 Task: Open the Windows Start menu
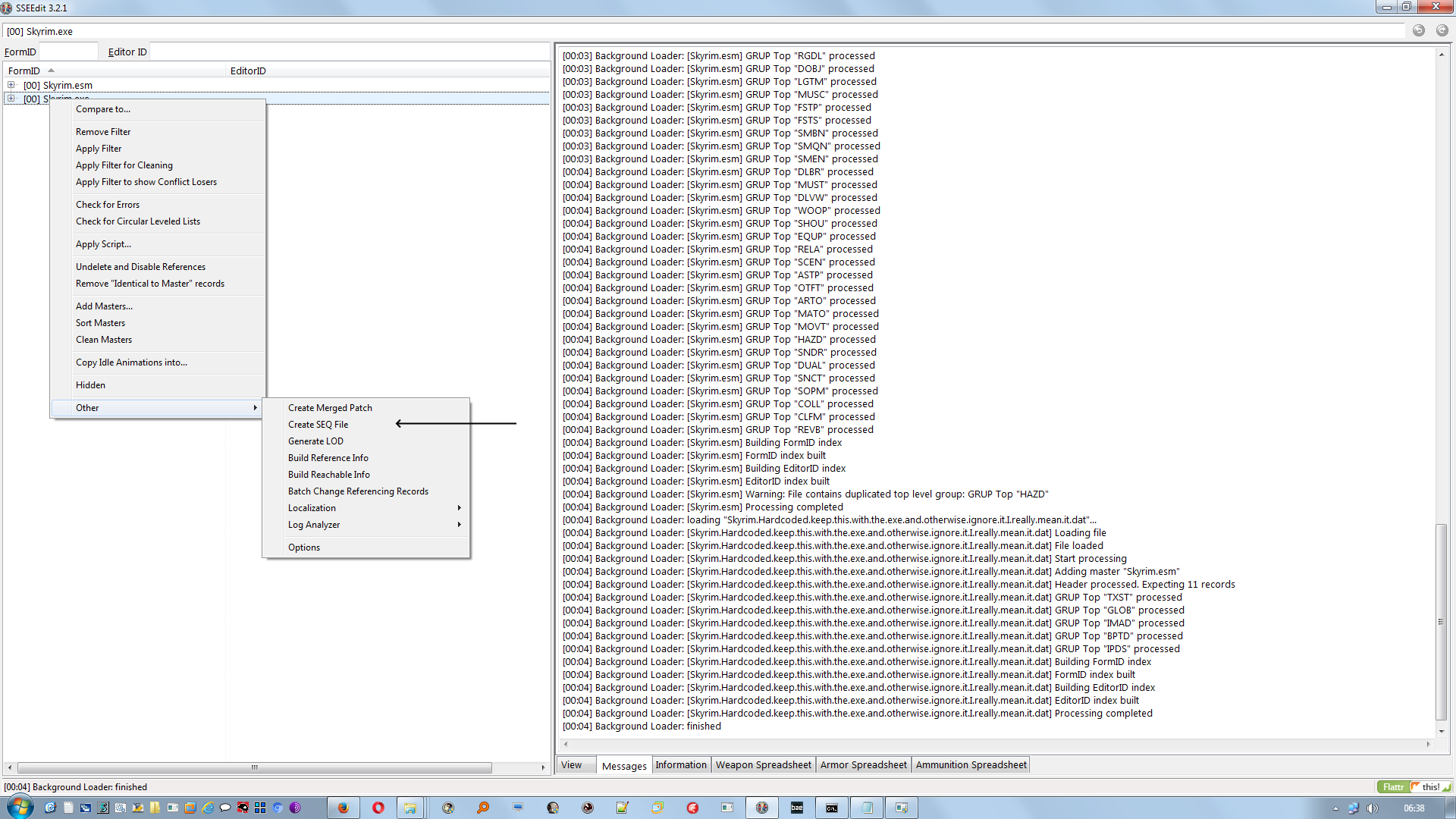tap(20, 807)
